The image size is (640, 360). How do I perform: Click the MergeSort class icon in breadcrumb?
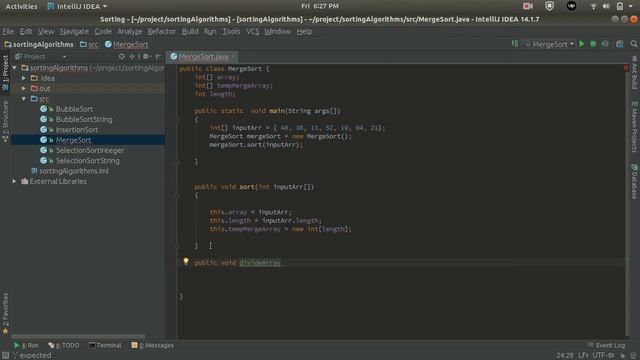108,44
